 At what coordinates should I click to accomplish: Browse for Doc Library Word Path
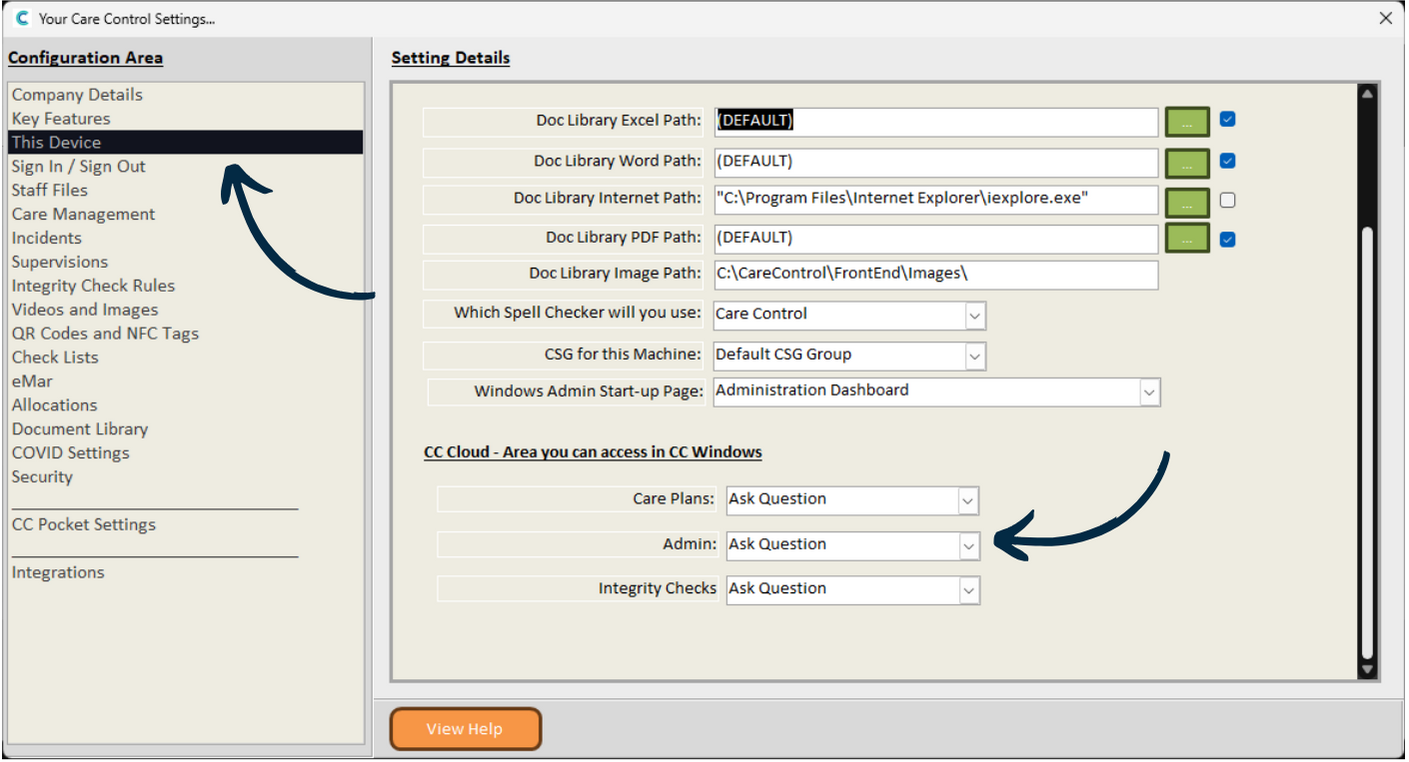[x=1187, y=163]
